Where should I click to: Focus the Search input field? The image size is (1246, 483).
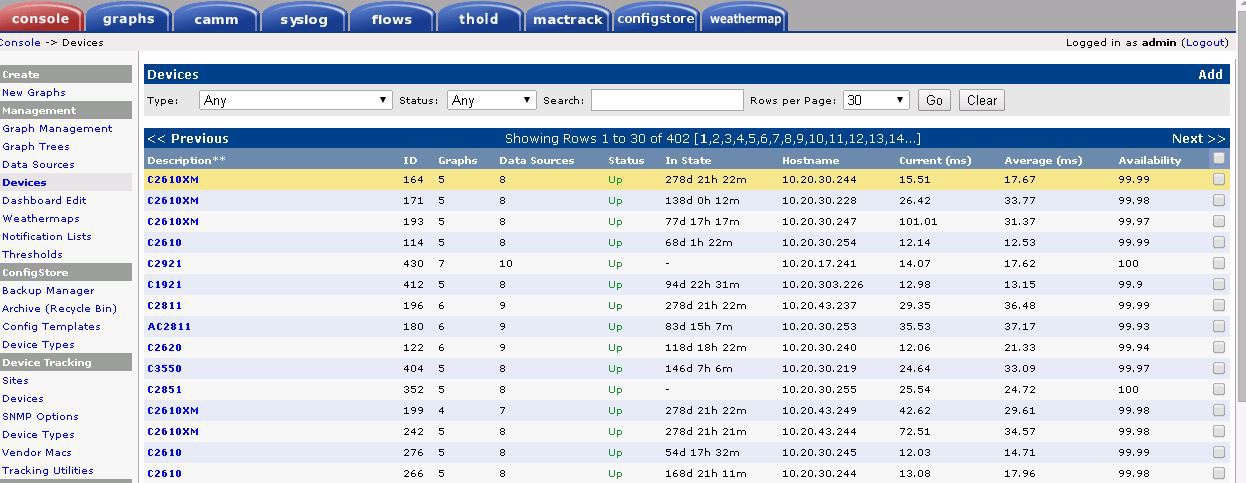pyautogui.click(x=667, y=100)
